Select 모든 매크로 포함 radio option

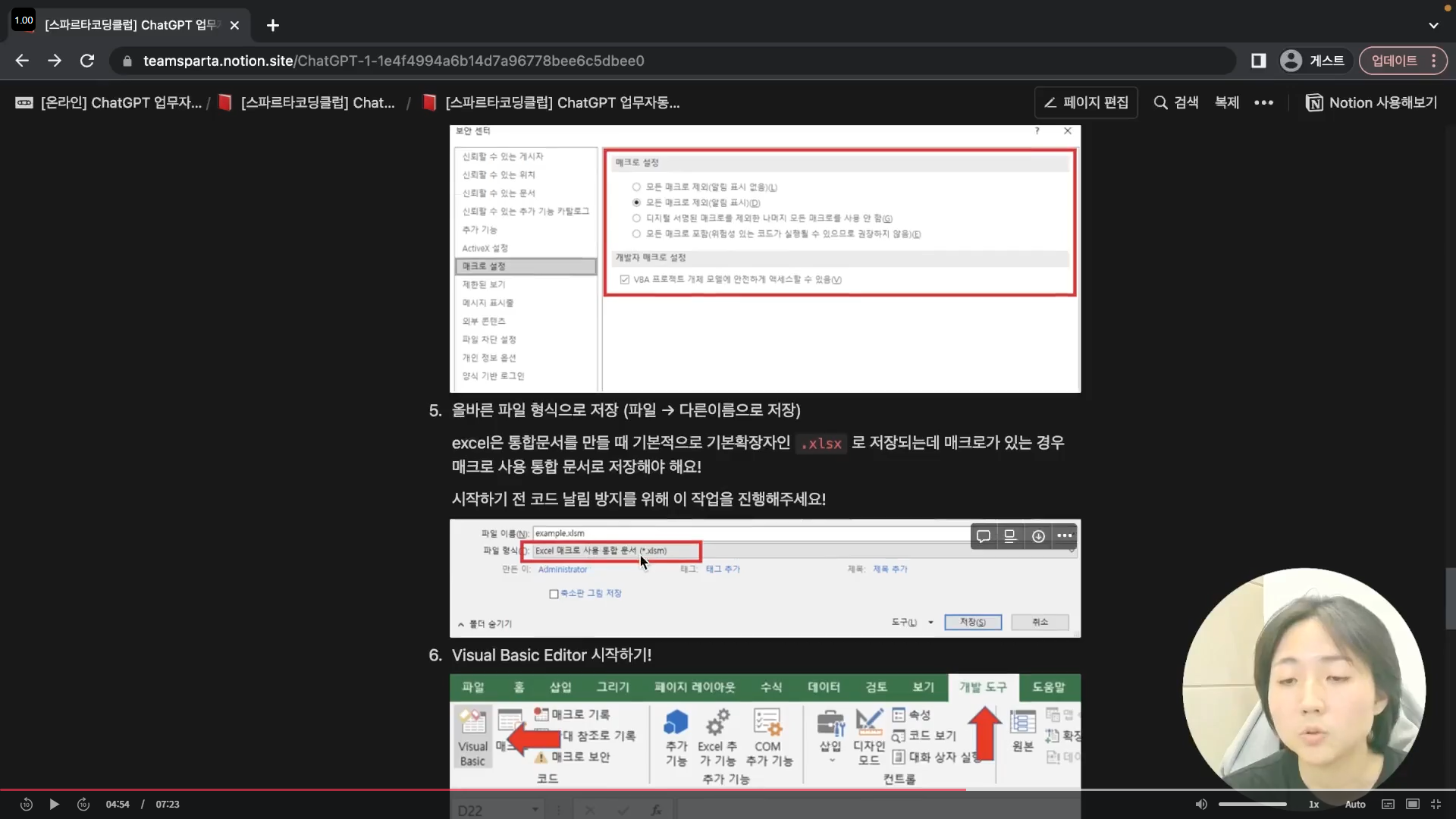click(636, 234)
